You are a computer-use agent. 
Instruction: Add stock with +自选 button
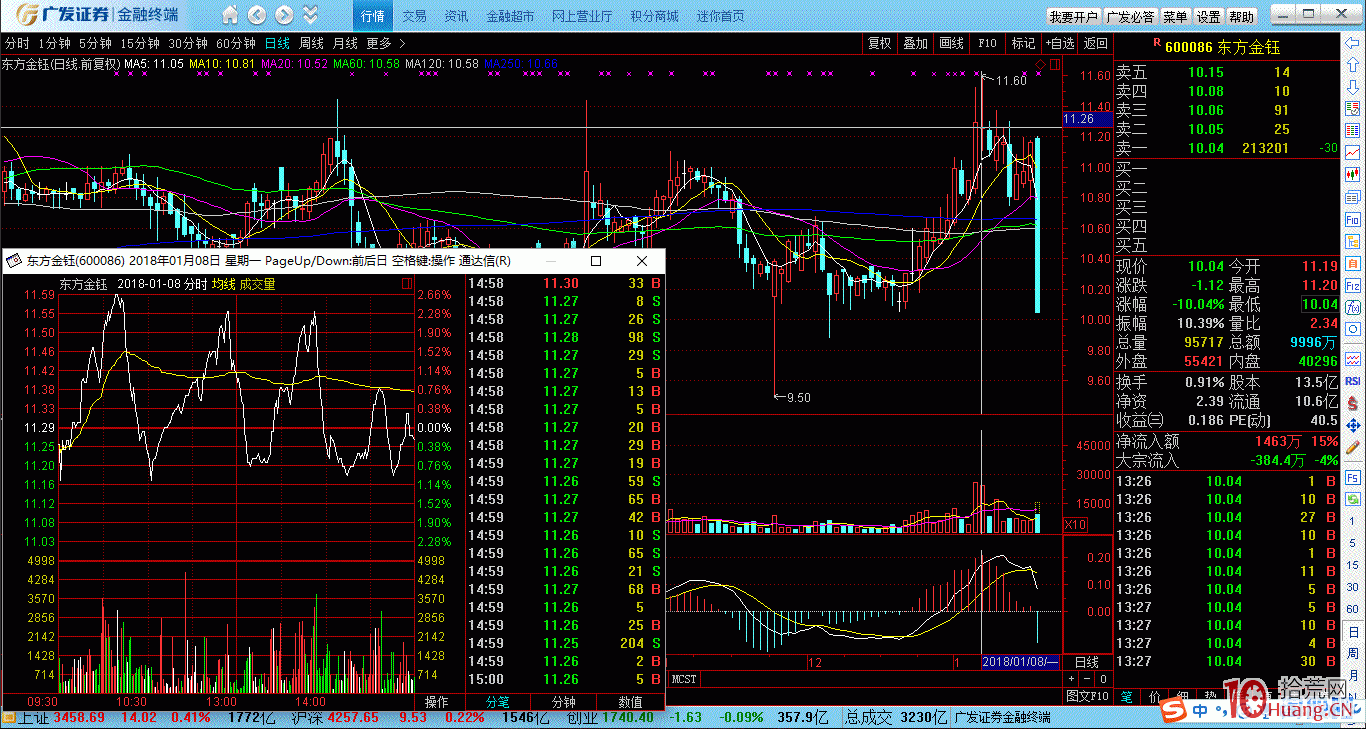click(x=1060, y=43)
